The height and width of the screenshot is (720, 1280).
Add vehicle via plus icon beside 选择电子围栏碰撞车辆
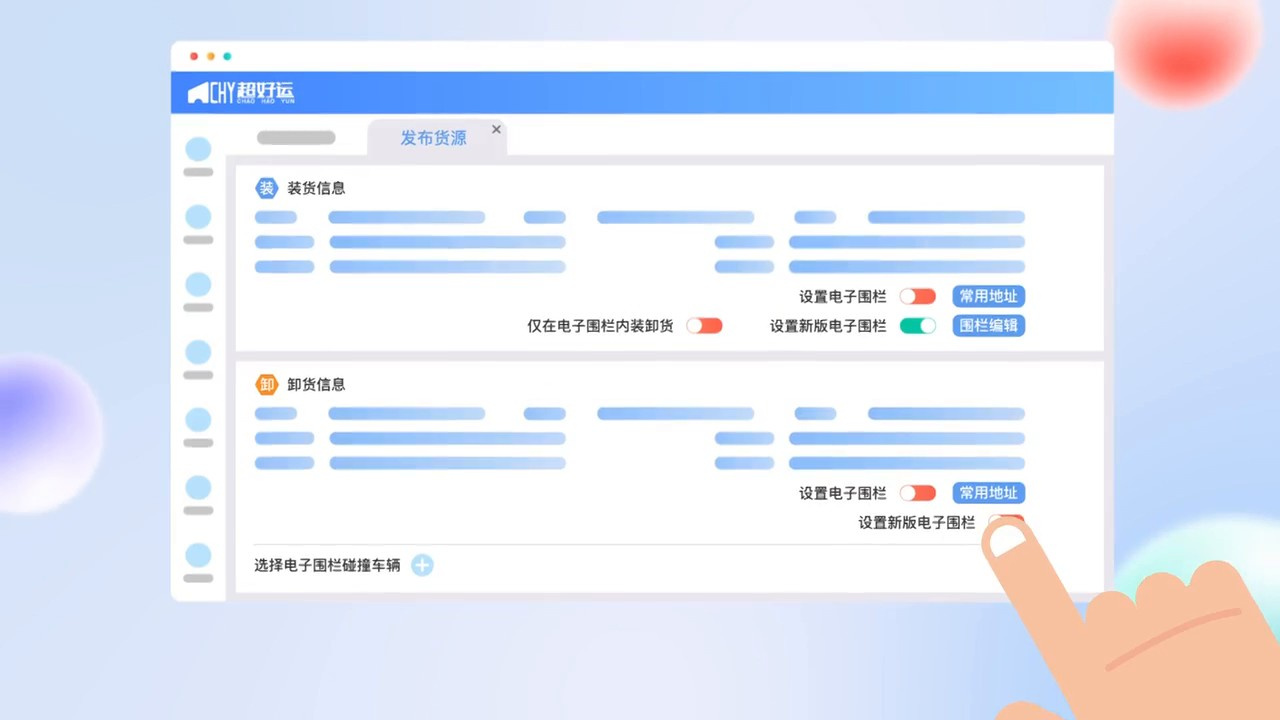[422, 565]
